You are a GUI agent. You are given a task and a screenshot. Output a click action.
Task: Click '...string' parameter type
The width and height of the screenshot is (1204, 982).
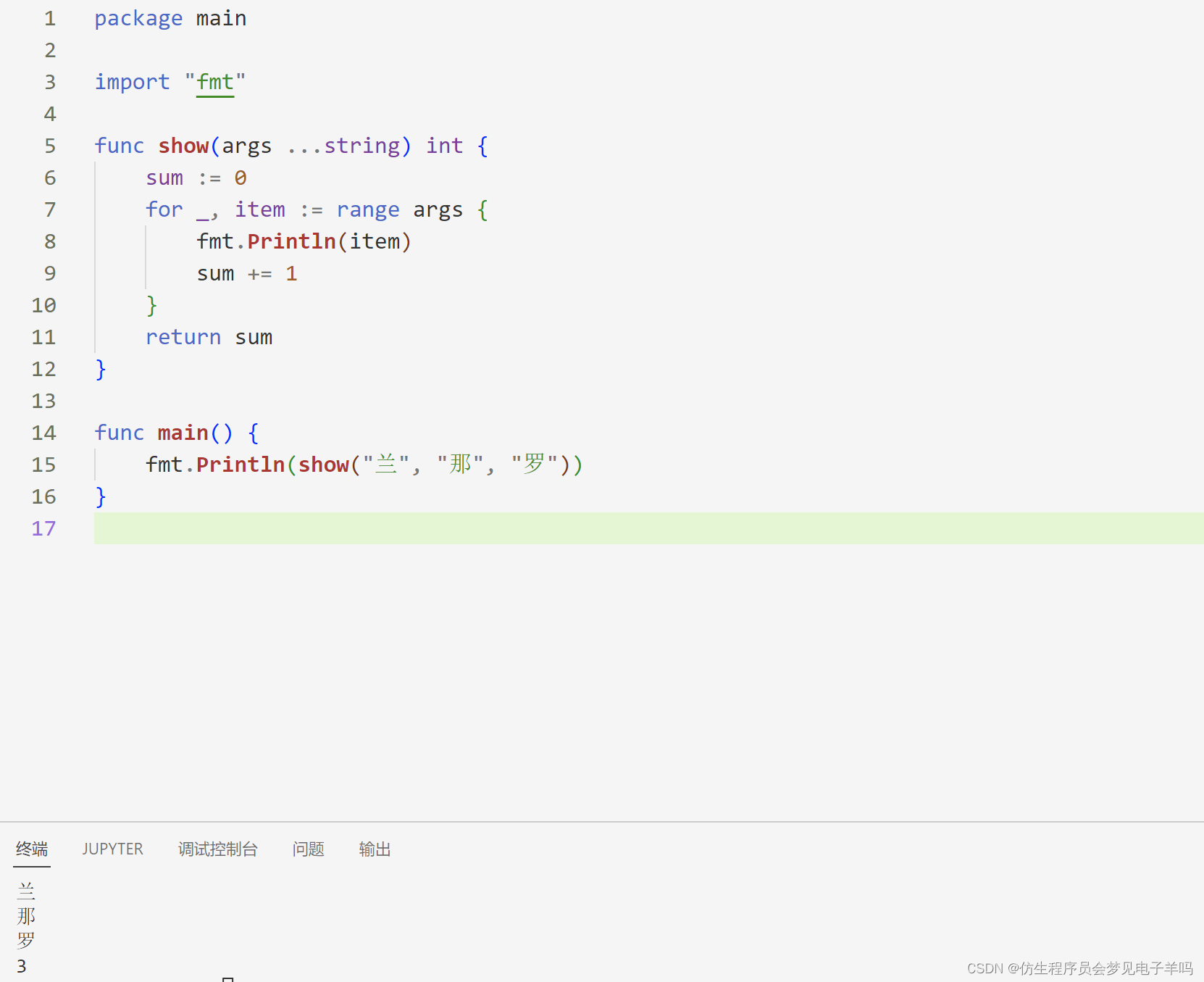pos(344,146)
